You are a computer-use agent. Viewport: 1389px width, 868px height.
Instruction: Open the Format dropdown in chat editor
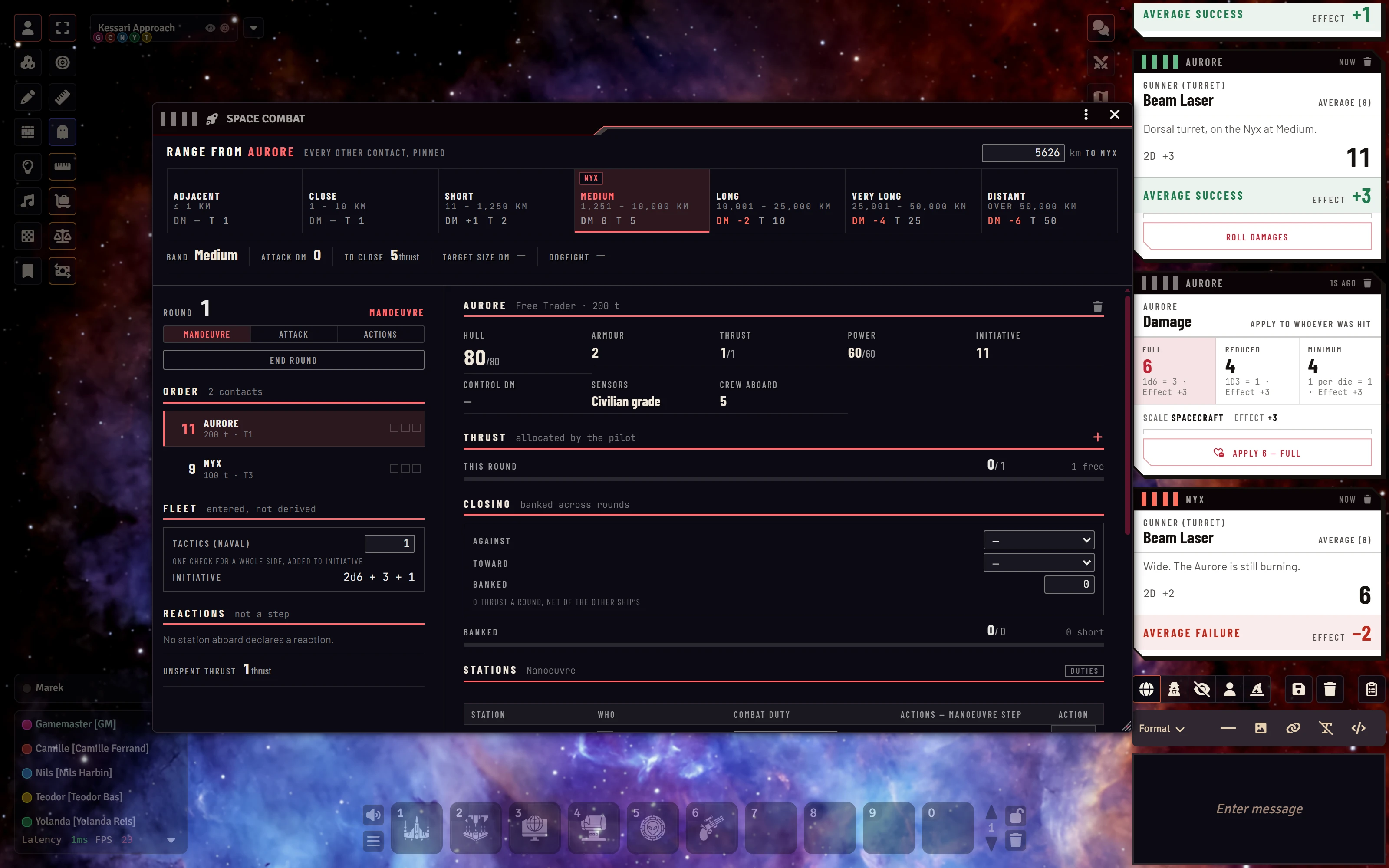click(x=1162, y=728)
